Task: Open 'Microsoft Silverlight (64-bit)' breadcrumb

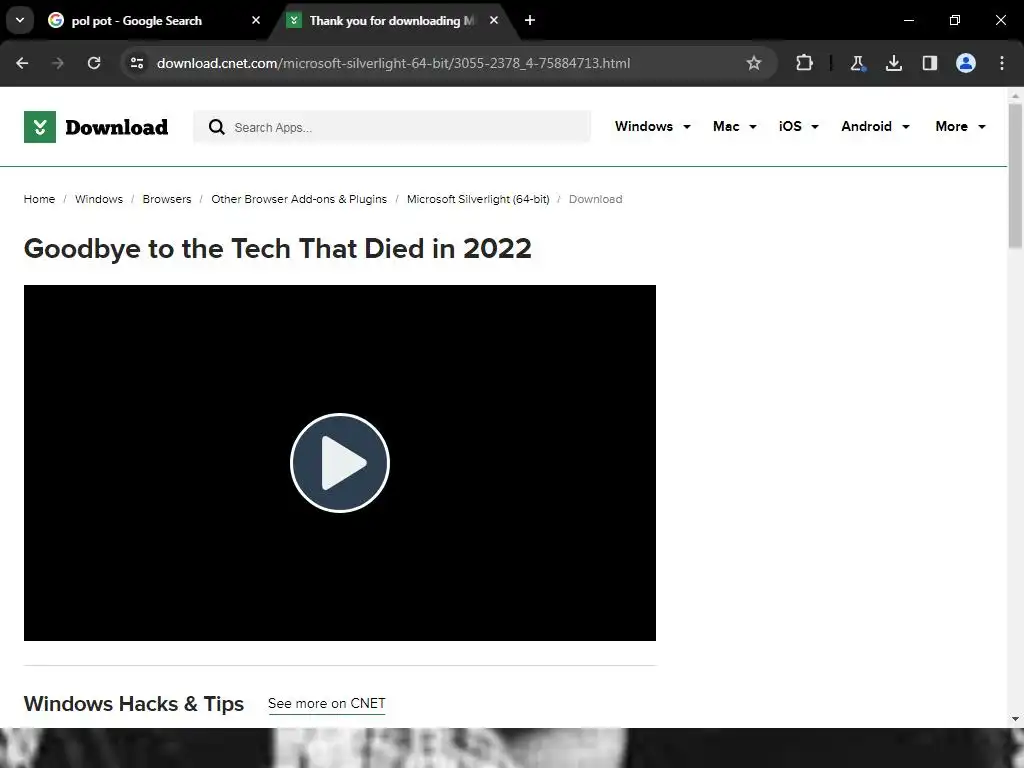Action: [x=478, y=199]
